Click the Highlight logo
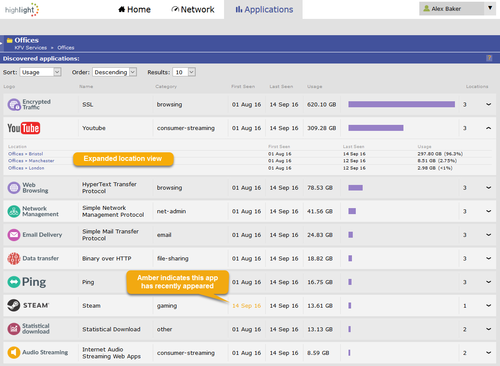This screenshot has height=366, width=500. (x=22, y=10)
